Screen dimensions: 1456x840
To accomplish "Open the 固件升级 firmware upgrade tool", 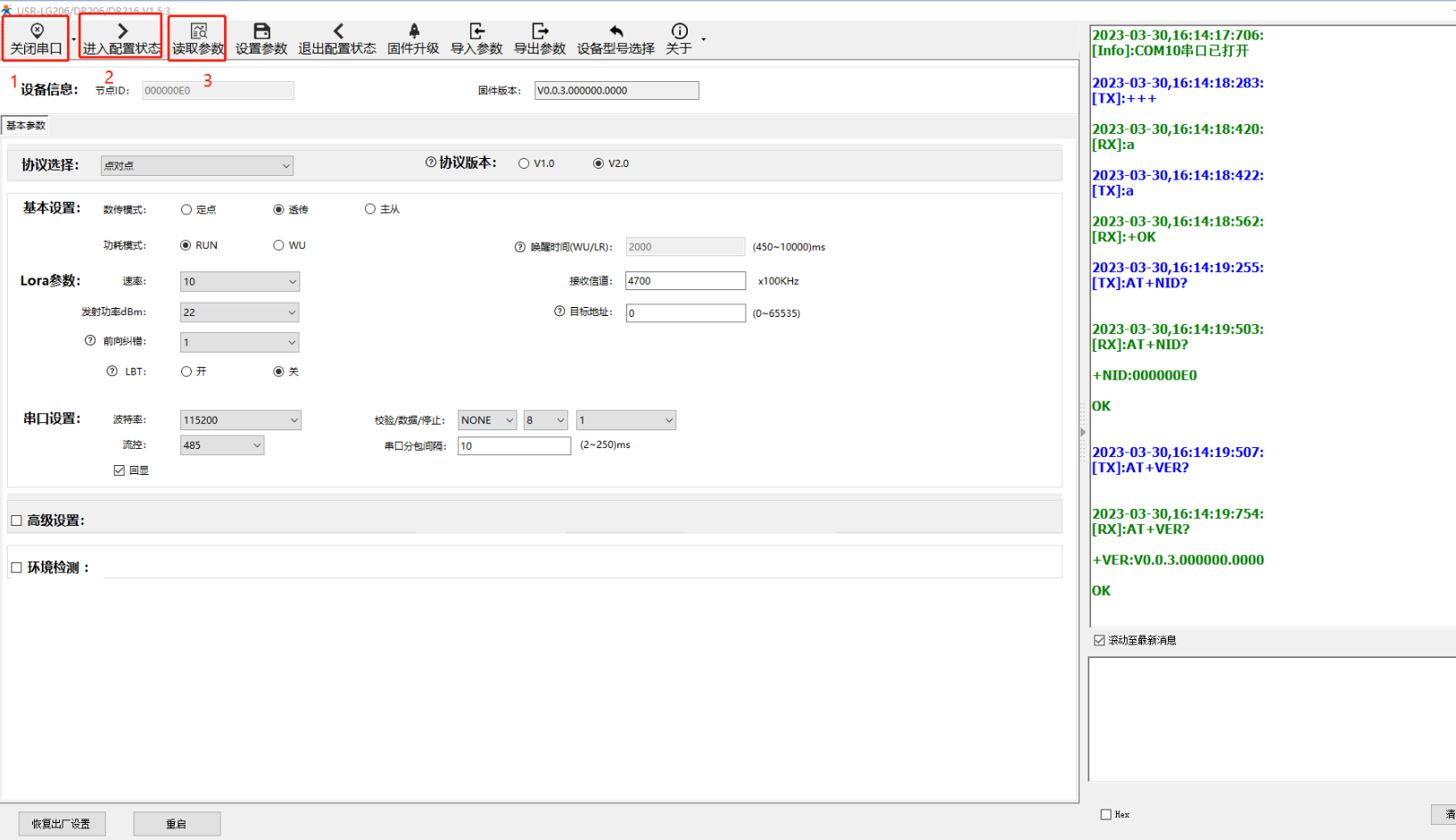I will click(413, 32).
